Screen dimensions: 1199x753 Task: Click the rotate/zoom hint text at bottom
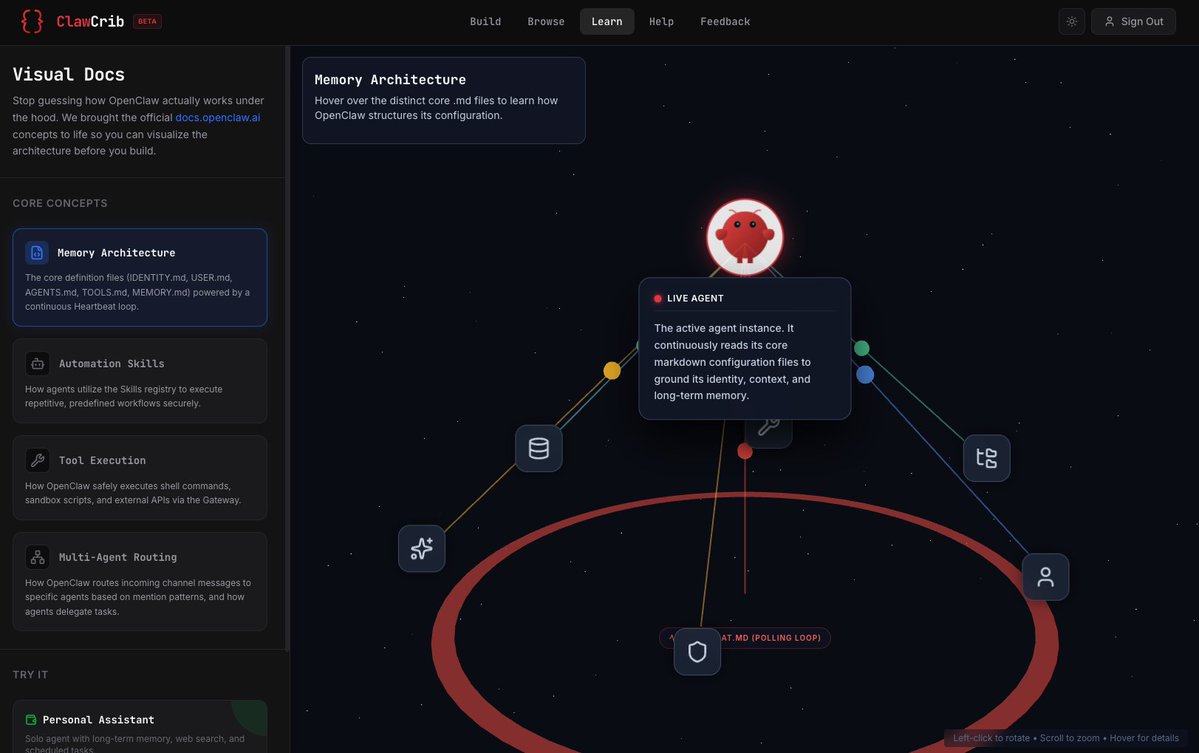1066,738
